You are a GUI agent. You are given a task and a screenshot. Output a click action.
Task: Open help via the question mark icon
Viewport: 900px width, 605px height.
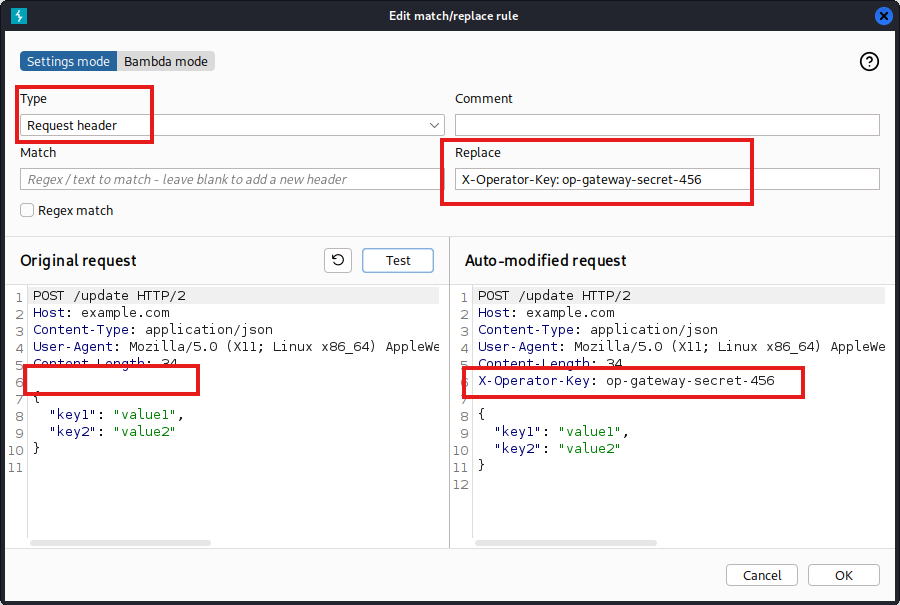(x=869, y=61)
